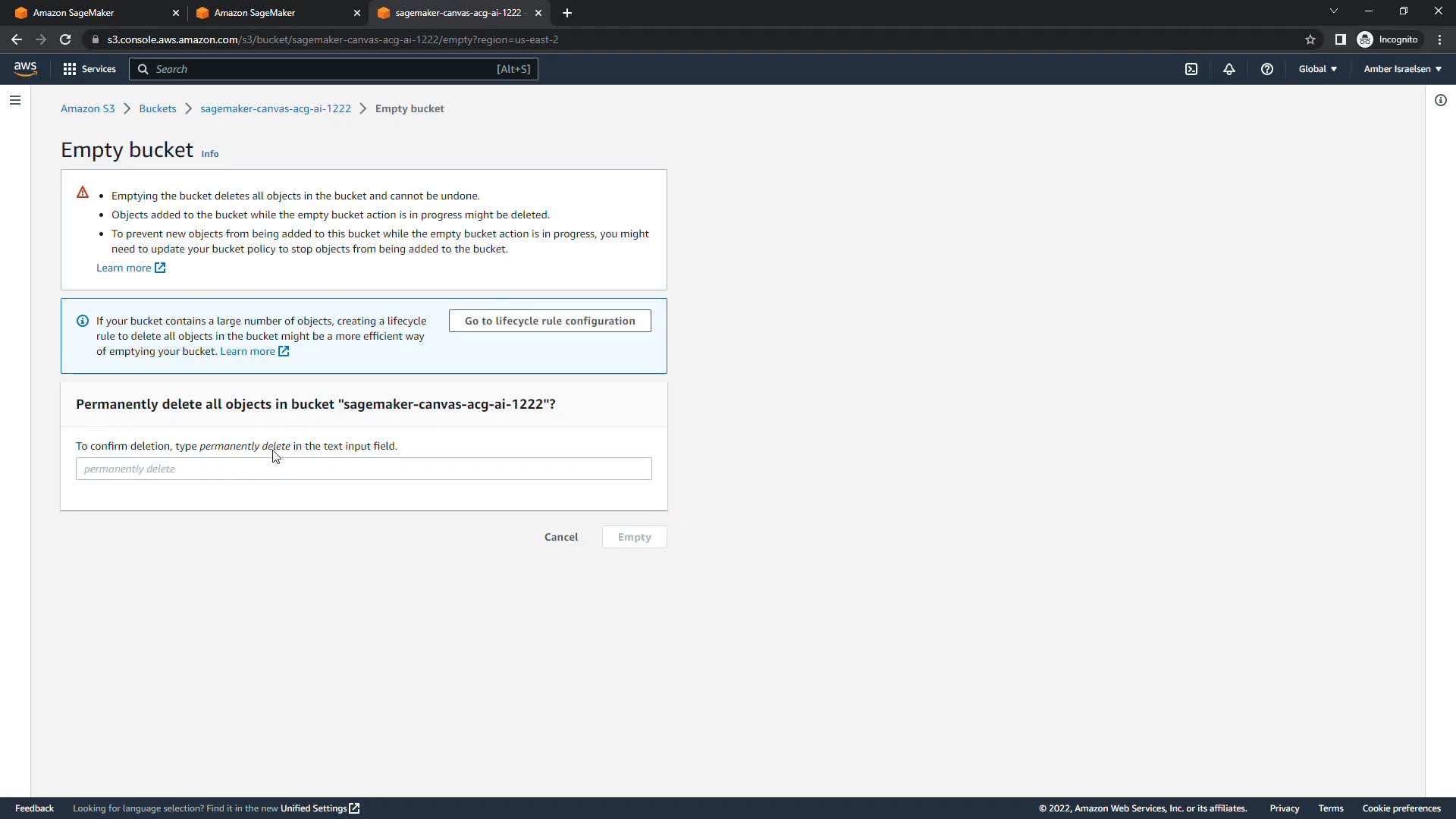
Task: Open the Info link beside Empty bucket
Action: coord(209,154)
